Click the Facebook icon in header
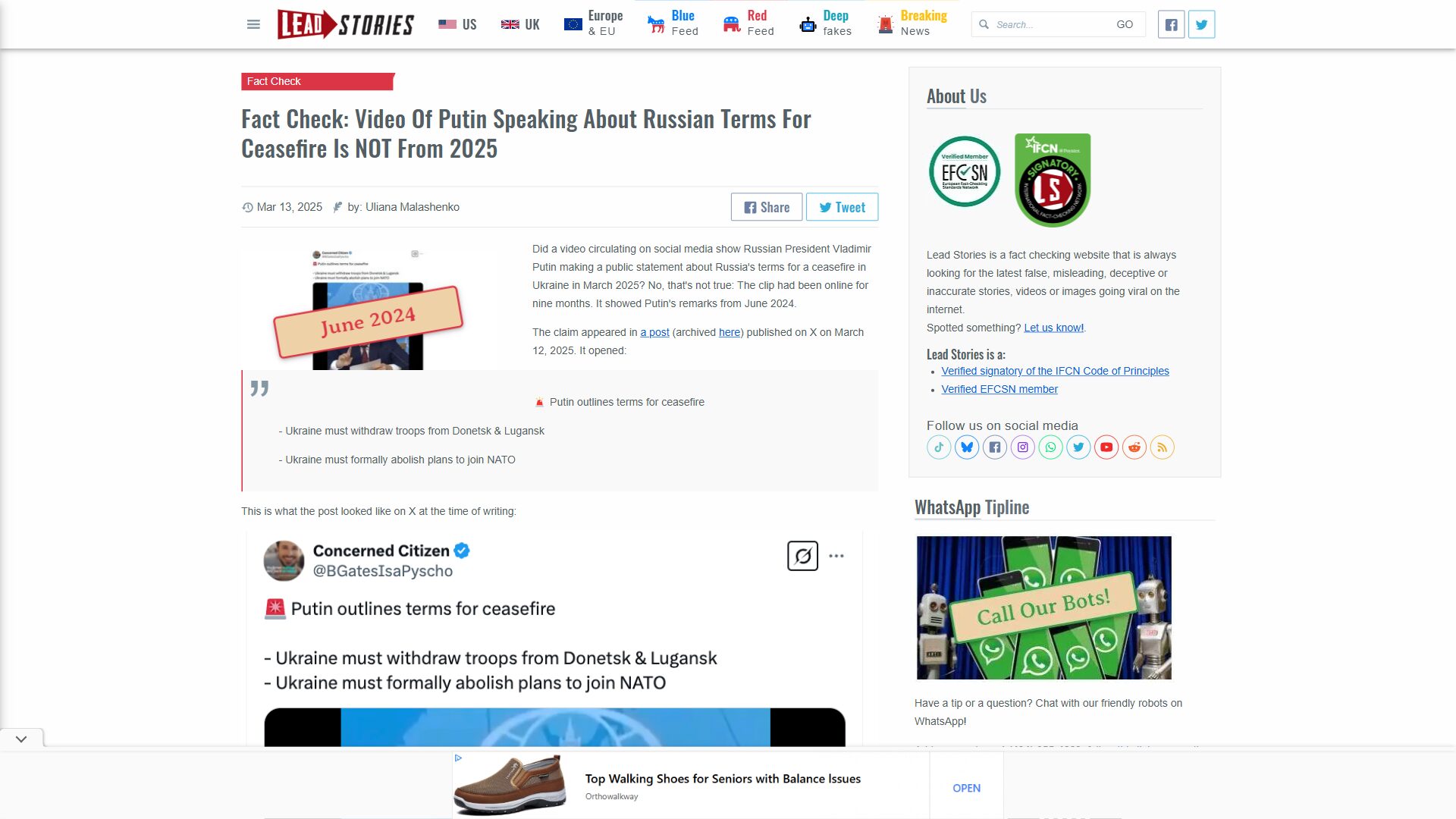 tap(1171, 24)
